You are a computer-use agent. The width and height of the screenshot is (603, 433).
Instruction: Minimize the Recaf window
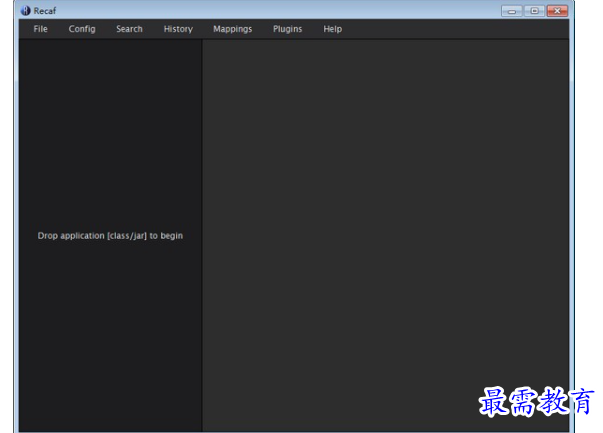(x=513, y=10)
